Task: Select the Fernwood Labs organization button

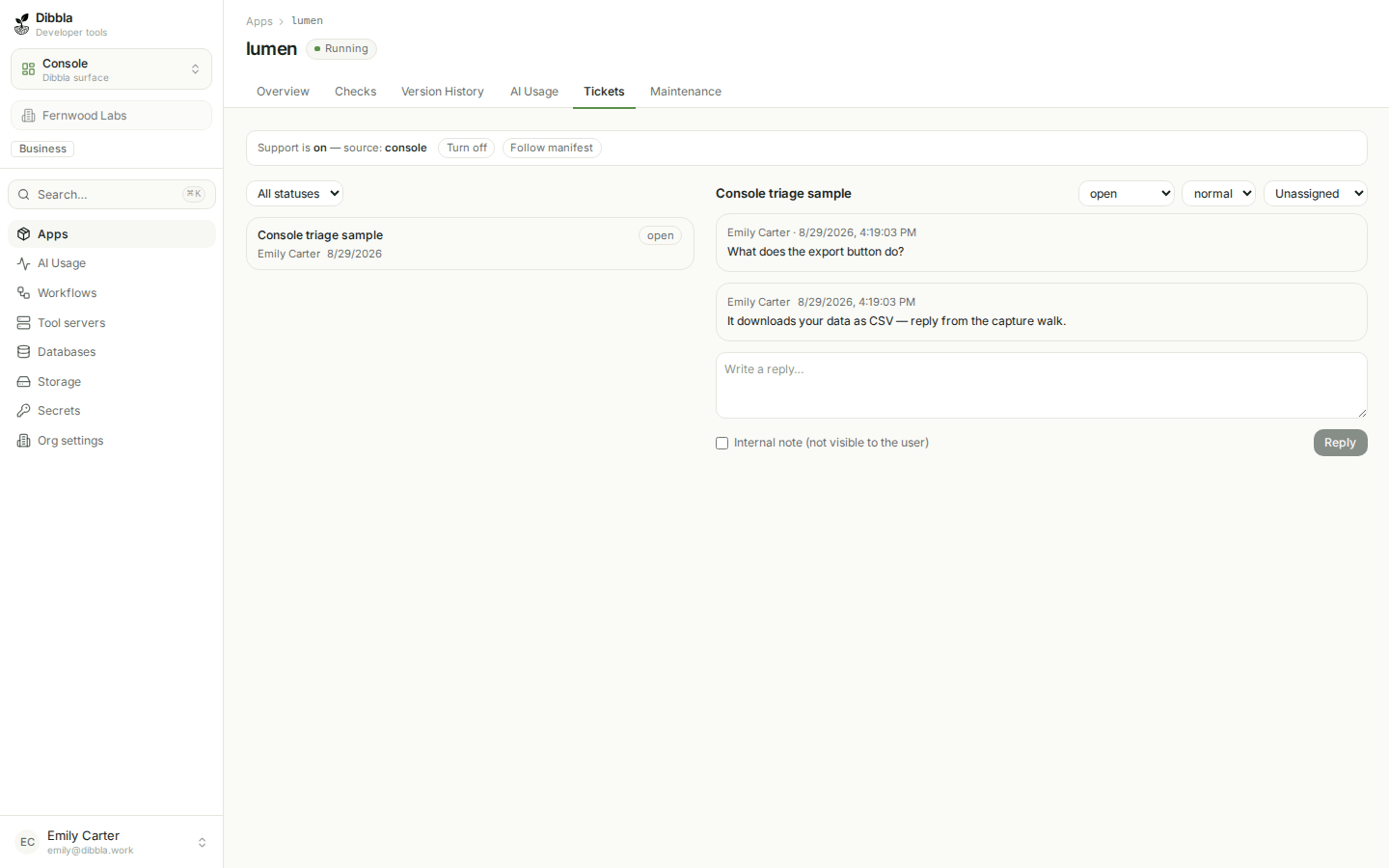Action: click(x=111, y=116)
